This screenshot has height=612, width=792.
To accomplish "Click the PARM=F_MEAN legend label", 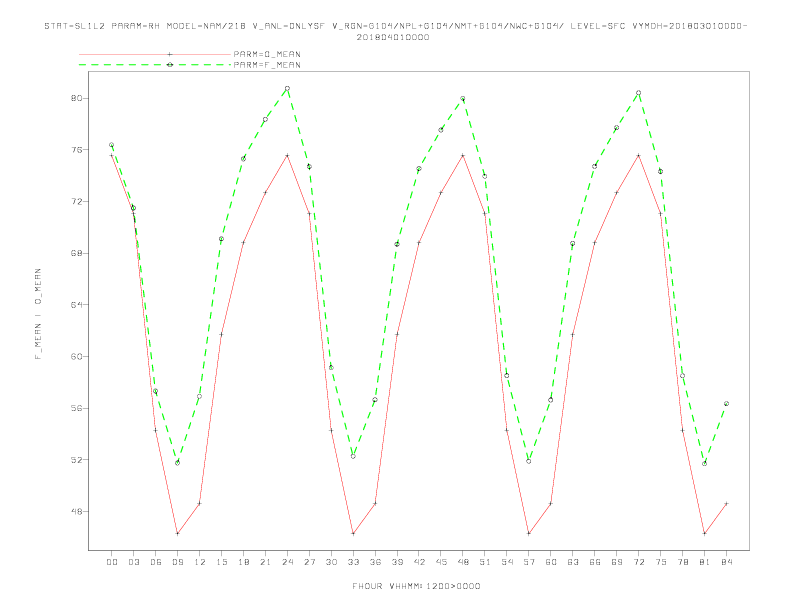I will tap(267, 65).
